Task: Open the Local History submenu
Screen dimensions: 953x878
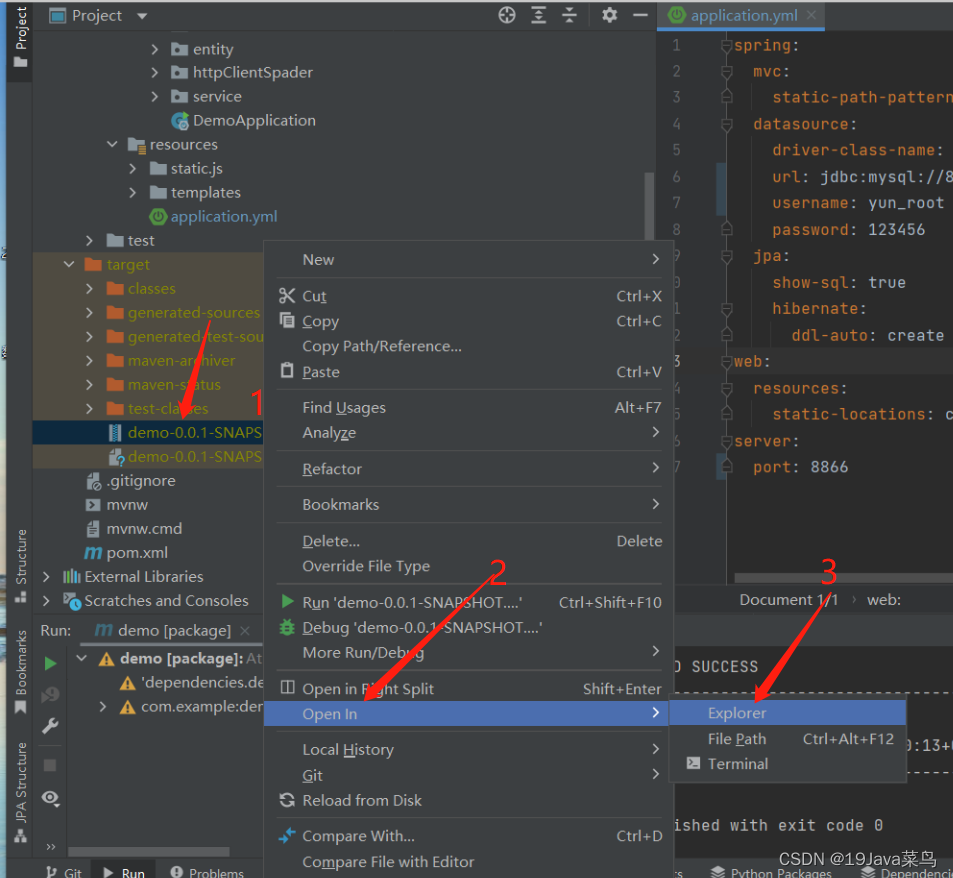Action: [x=469, y=750]
